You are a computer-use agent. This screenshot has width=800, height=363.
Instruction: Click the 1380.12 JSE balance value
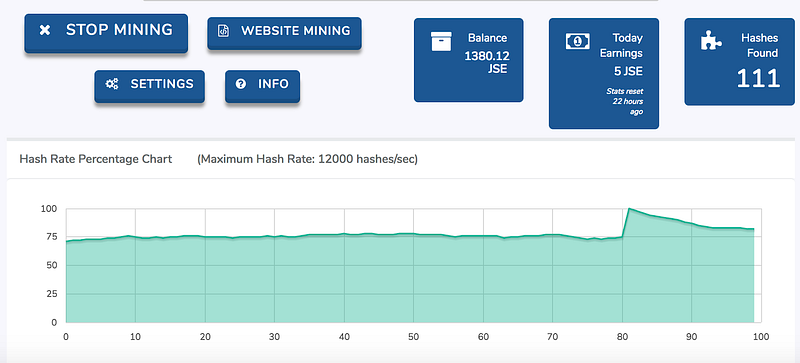tap(486, 62)
